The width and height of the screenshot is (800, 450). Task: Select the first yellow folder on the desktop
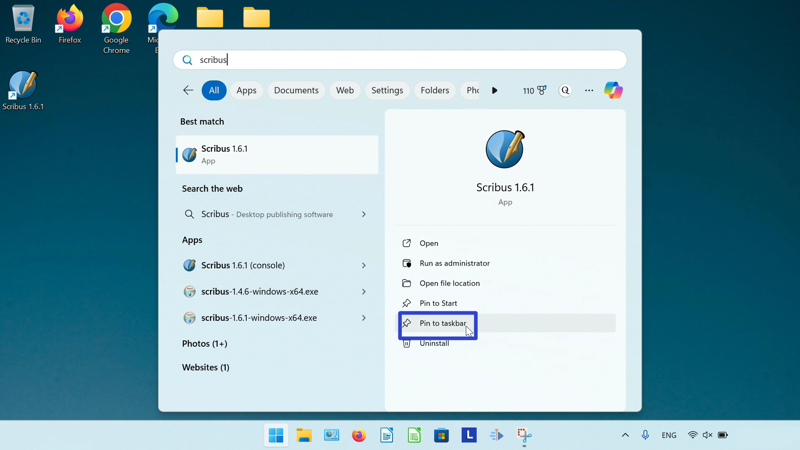(210, 17)
